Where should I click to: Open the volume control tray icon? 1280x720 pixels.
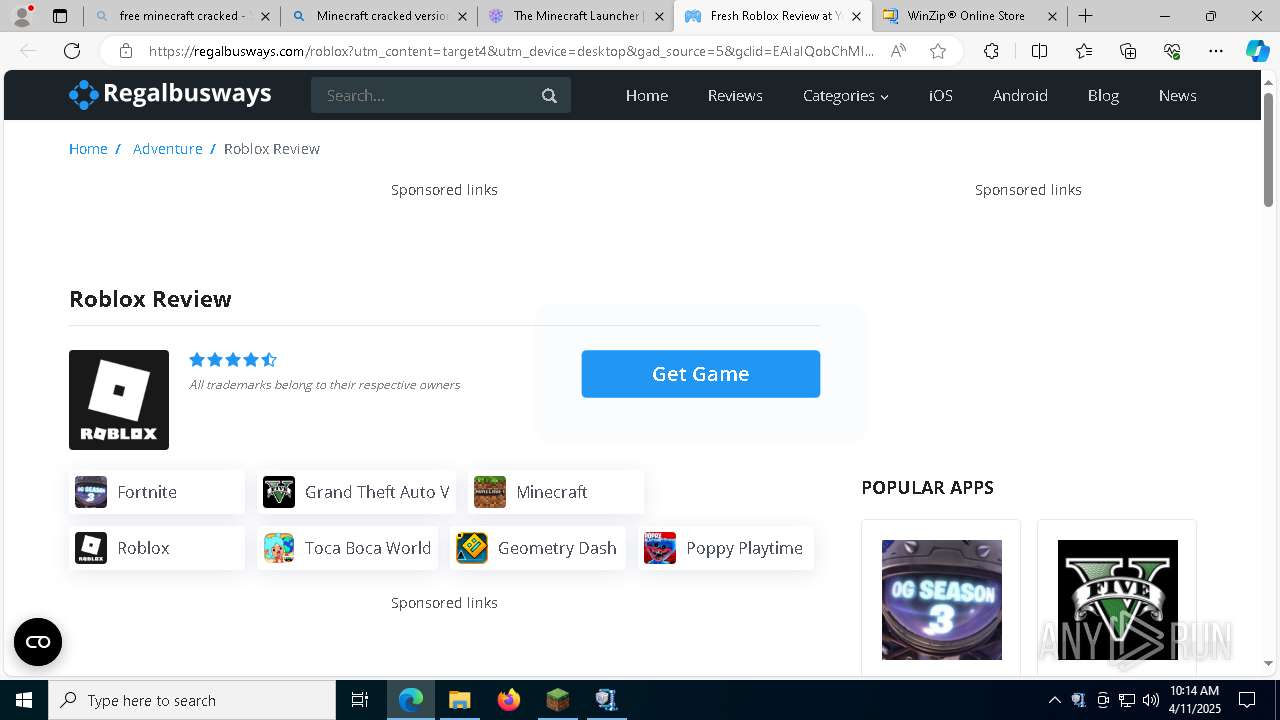[x=1150, y=700]
